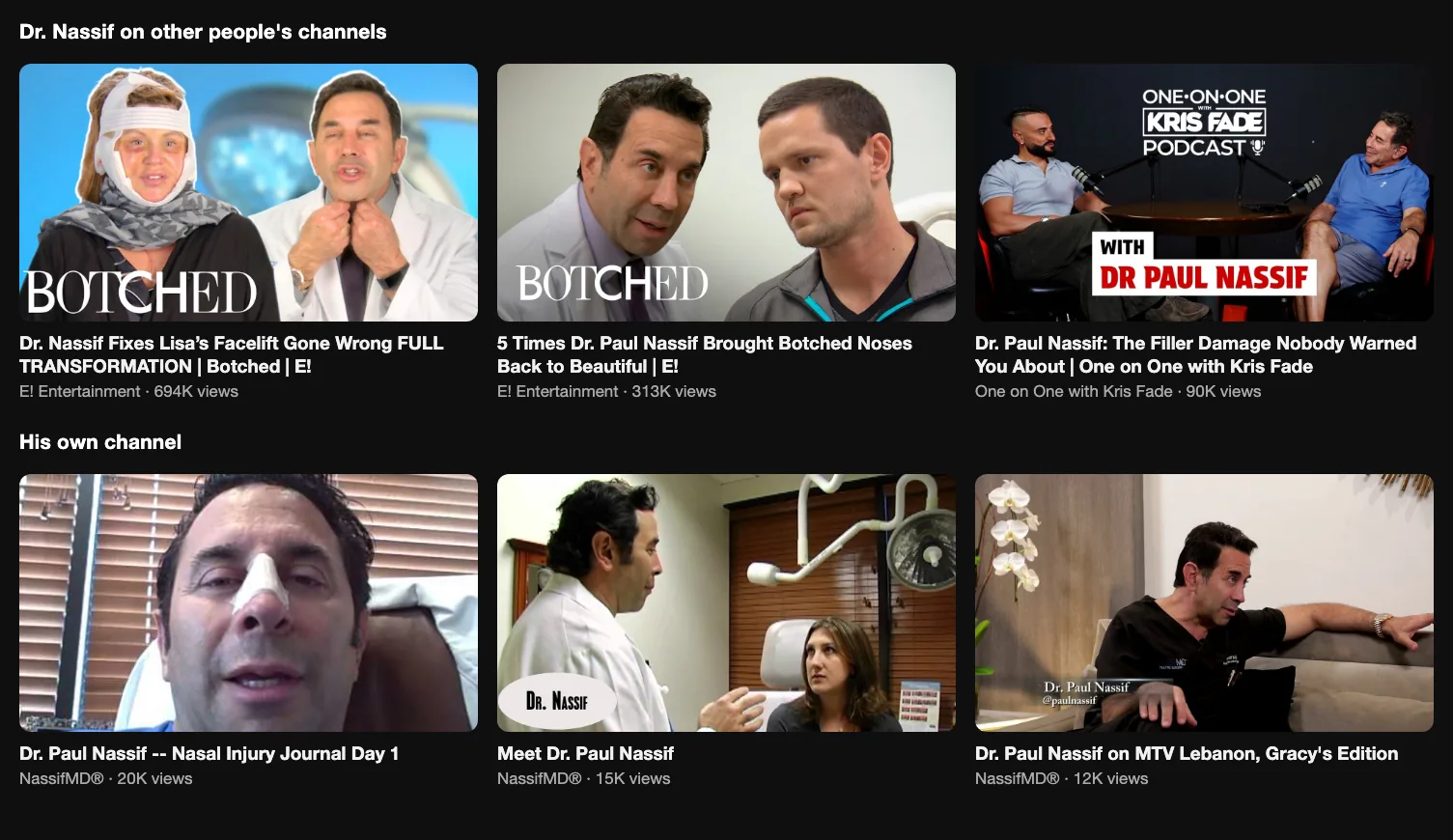
Task: Click the 'Meet Dr. Paul Nassif' title
Action: (x=585, y=753)
